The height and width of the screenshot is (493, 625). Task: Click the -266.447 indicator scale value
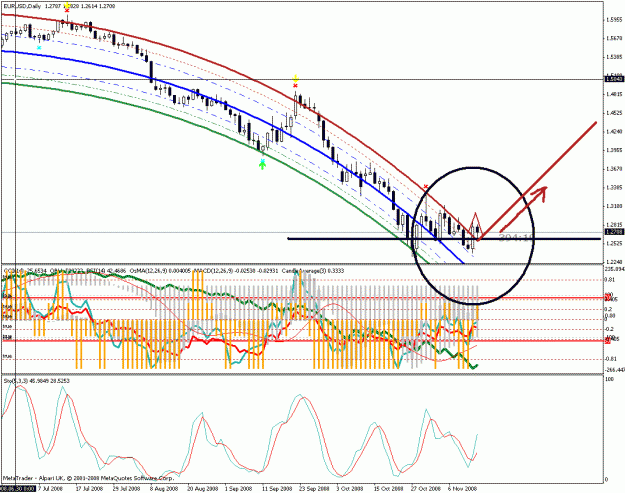pyautogui.click(x=615, y=370)
